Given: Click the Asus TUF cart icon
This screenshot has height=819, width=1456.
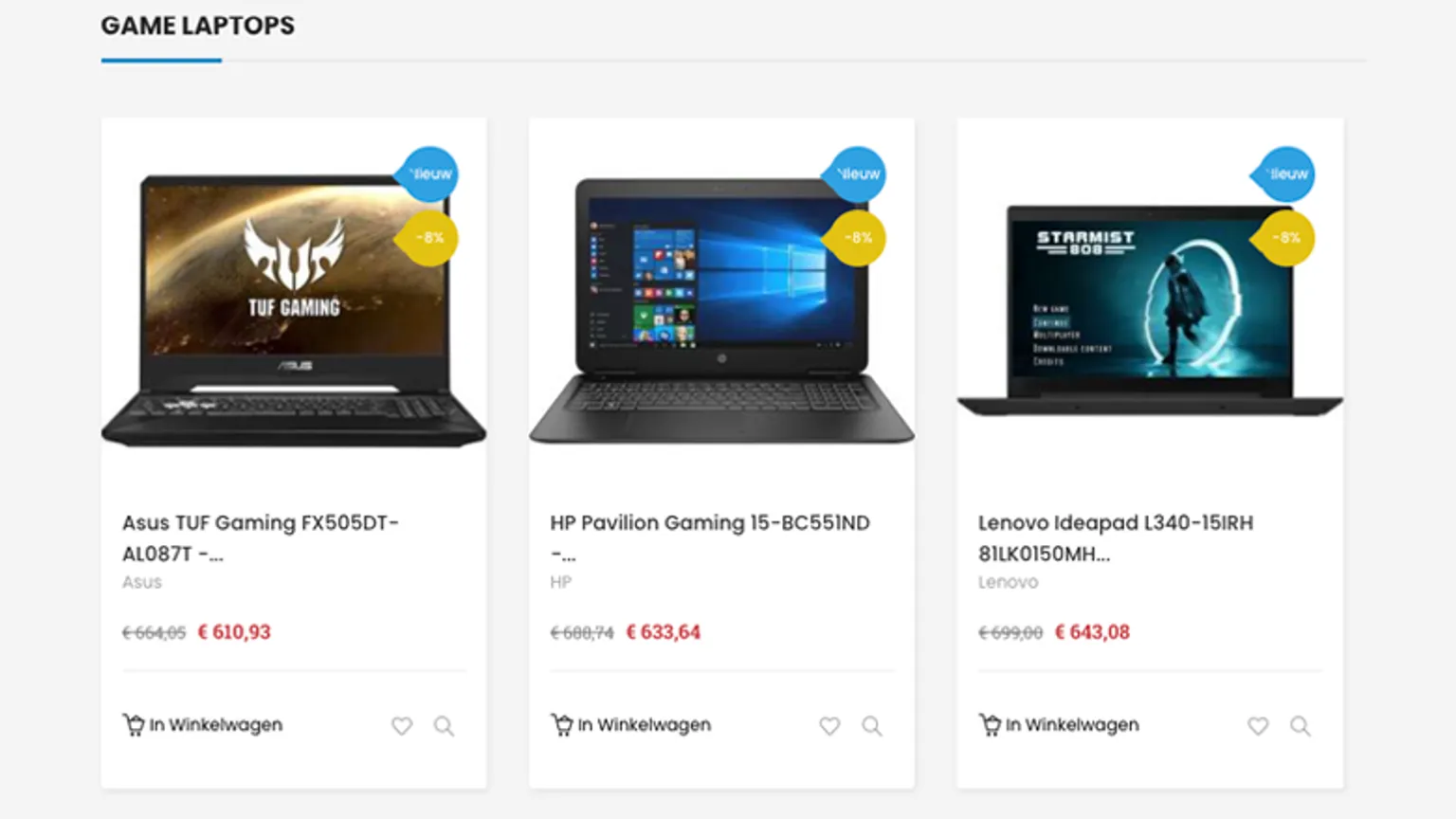Looking at the screenshot, I should (x=134, y=725).
